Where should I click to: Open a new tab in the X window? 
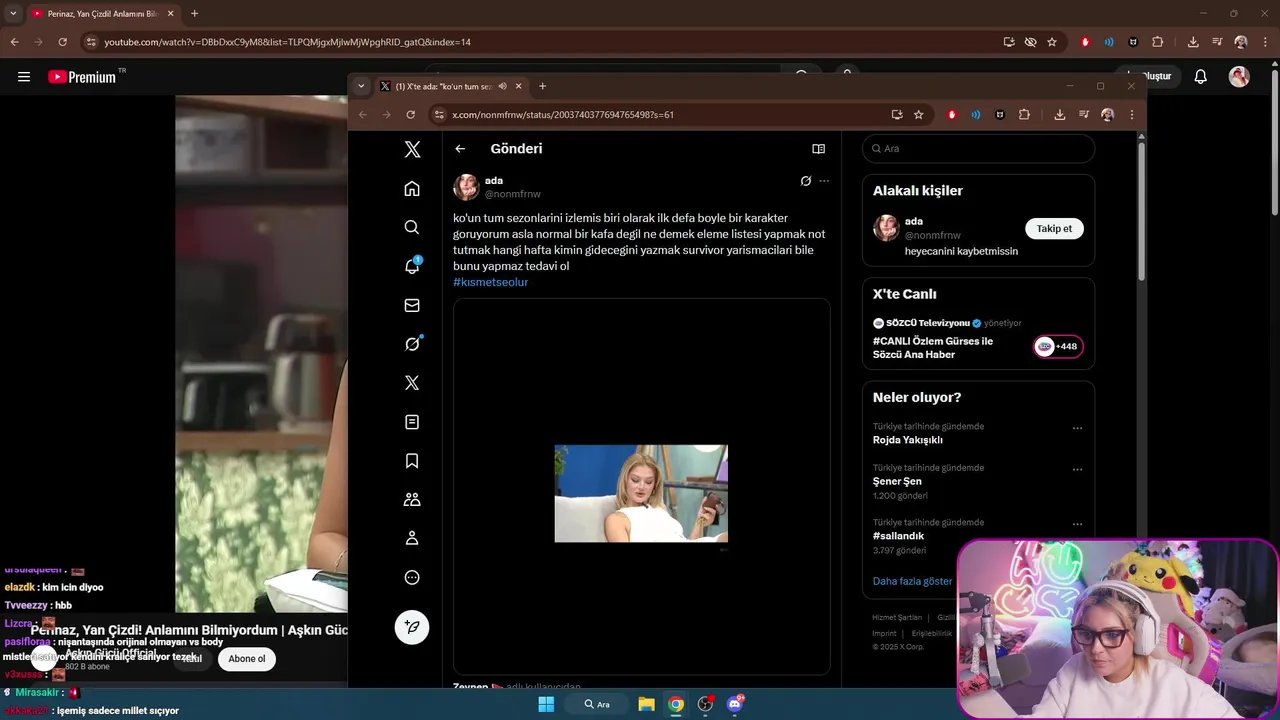coord(542,86)
